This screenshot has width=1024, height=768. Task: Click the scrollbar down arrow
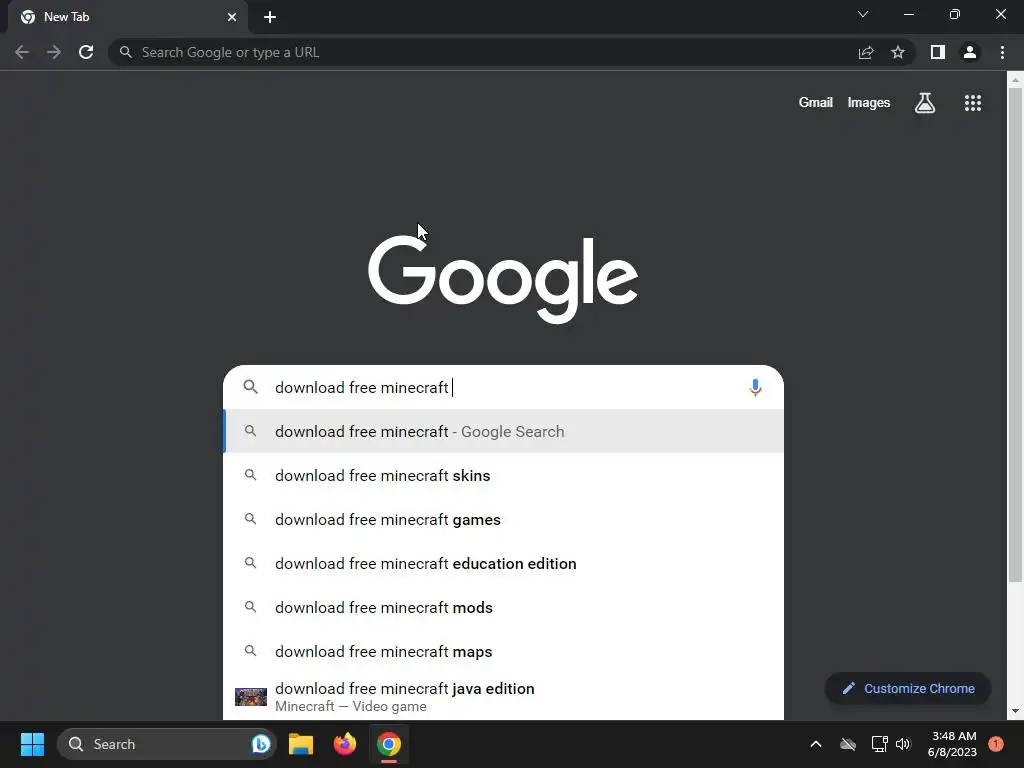tap(1015, 711)
